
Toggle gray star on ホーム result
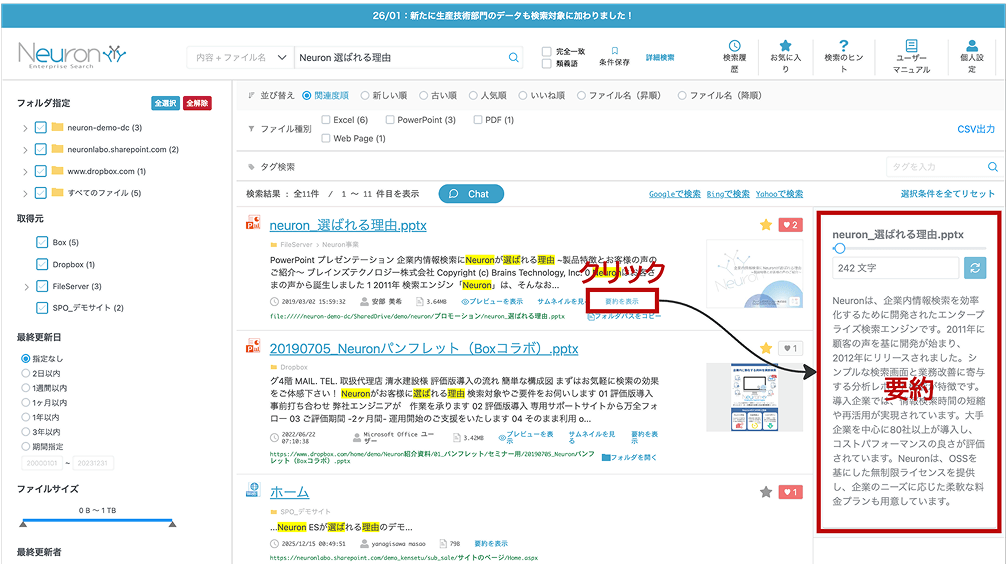[x=766, y=492]
